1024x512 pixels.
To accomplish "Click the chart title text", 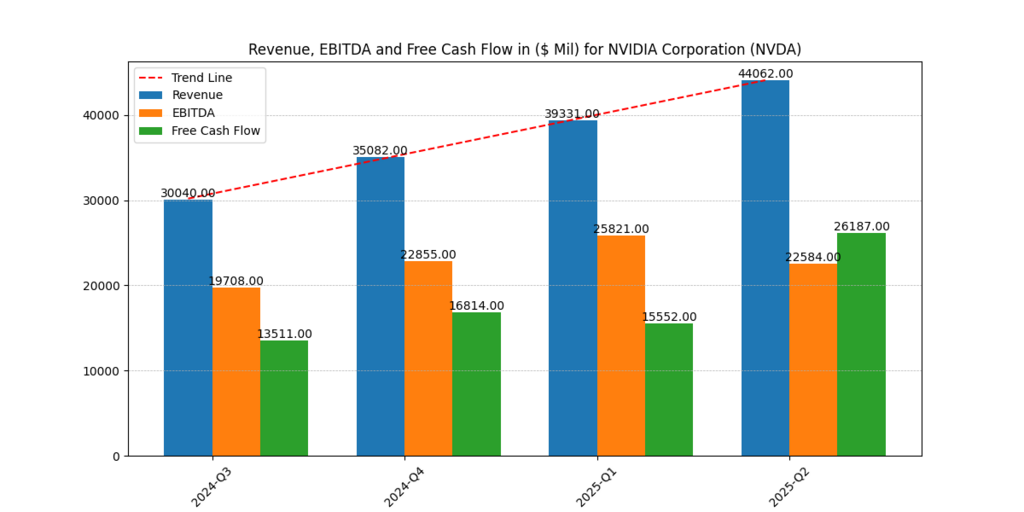I will point(524,49).
